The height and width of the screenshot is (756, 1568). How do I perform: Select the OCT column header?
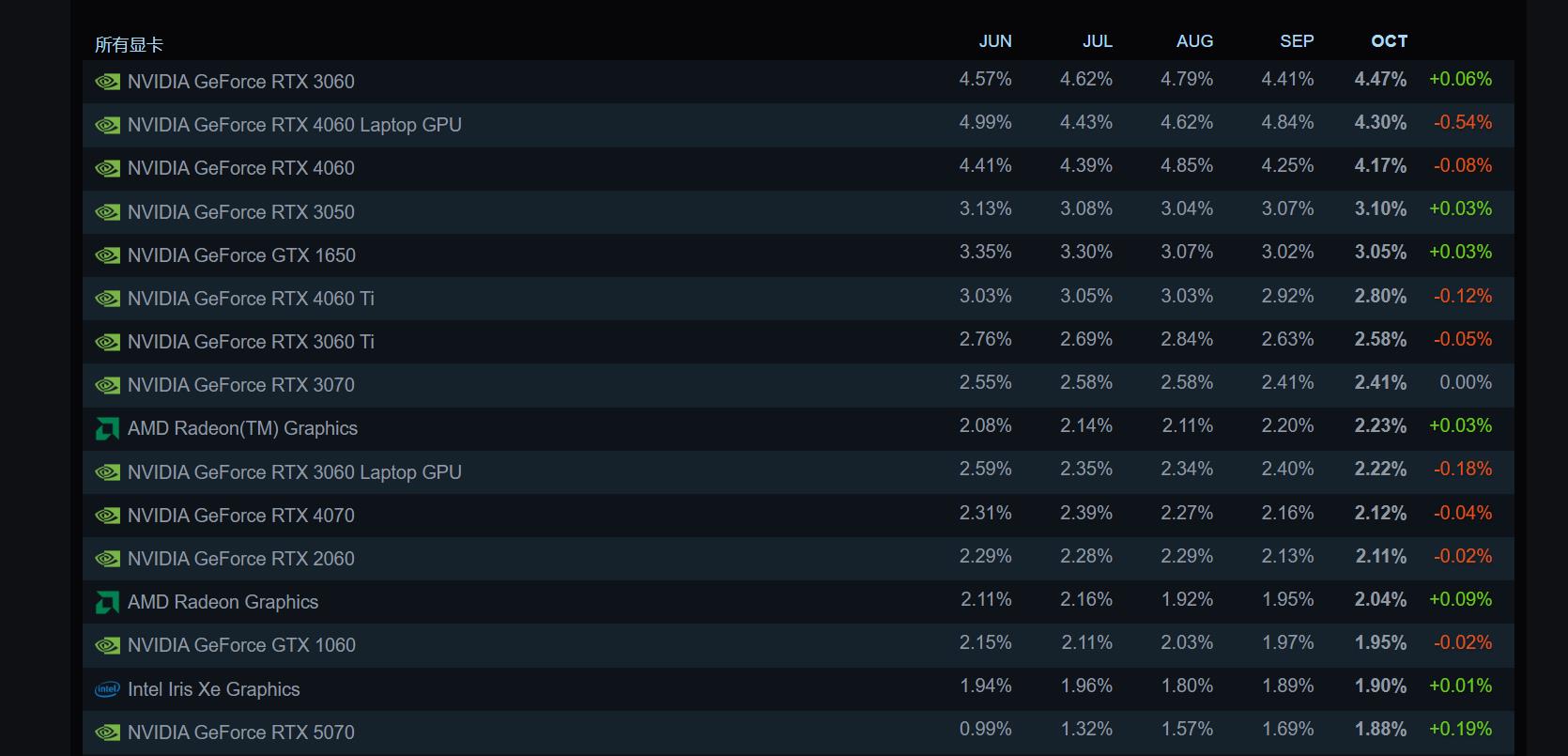[1389, 41]
